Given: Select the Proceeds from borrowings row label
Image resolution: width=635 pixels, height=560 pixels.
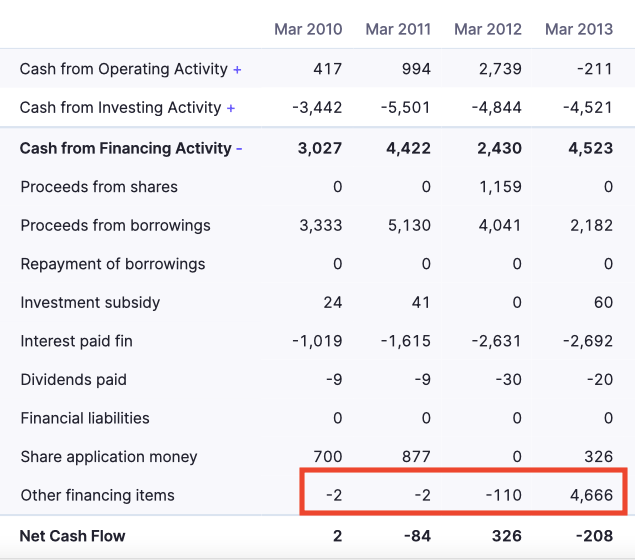Looking at the screenshot, I should coord(115,225).
